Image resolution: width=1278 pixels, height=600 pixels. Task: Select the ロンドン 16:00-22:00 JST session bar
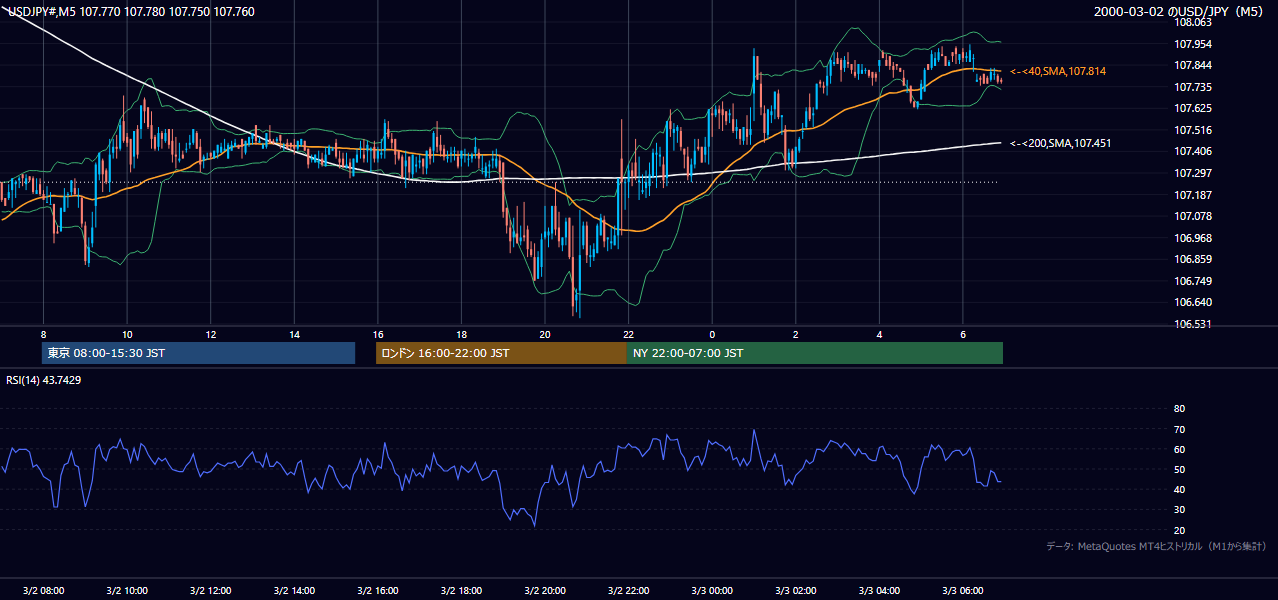(x=501, y=353)
